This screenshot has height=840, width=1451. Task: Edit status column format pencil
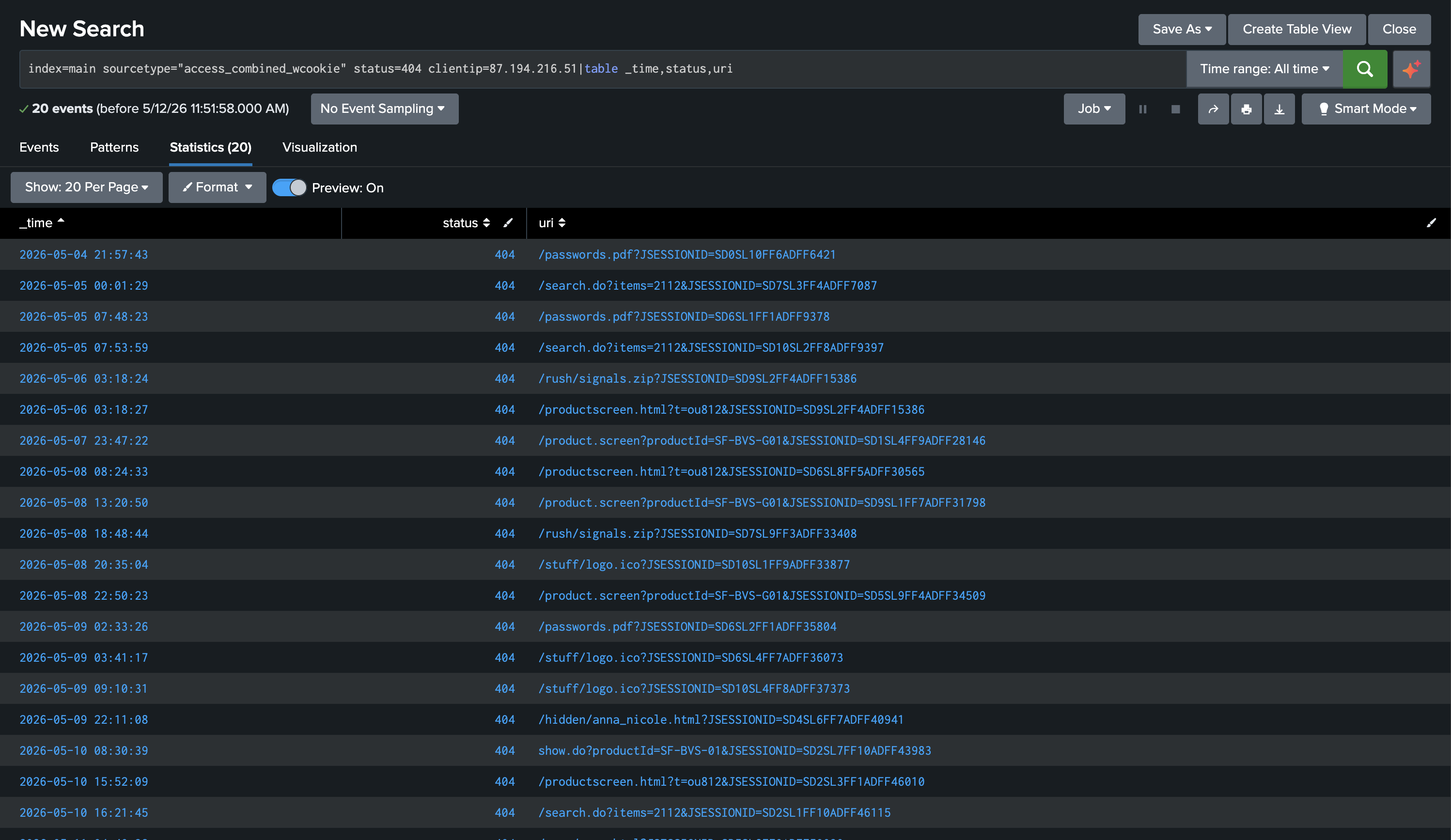coord(508,223)
